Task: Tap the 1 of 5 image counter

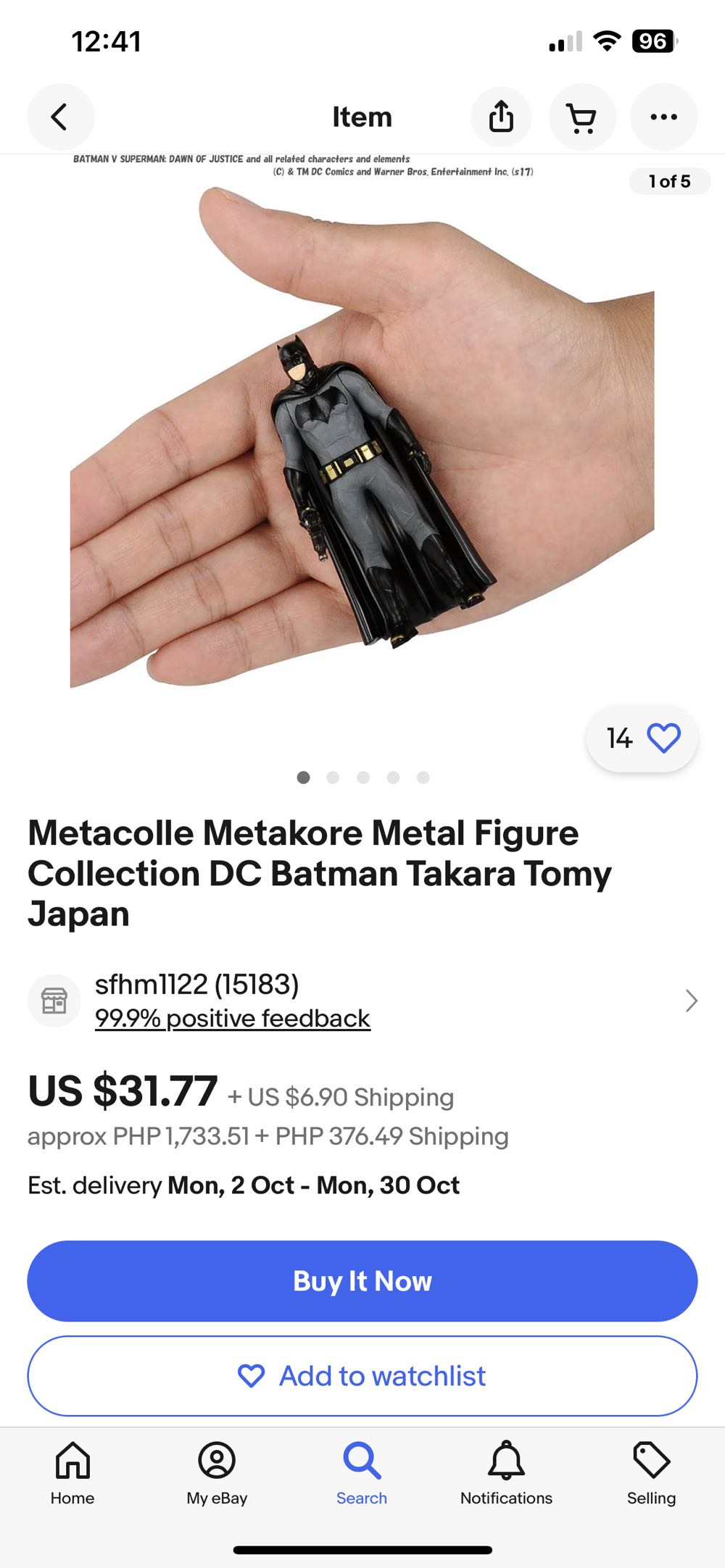Action: click(x=669, y=181)
